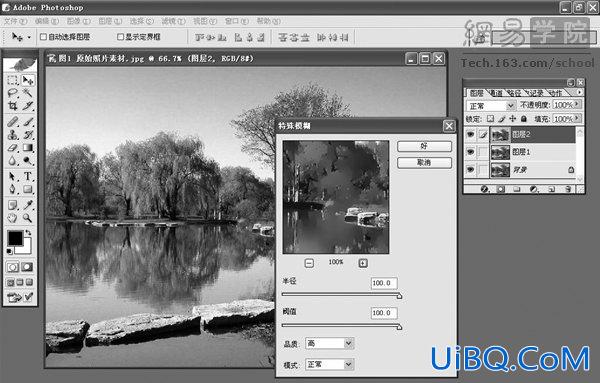
Task: Click the layer style icon in Layers panel
Action: (484, 189)
